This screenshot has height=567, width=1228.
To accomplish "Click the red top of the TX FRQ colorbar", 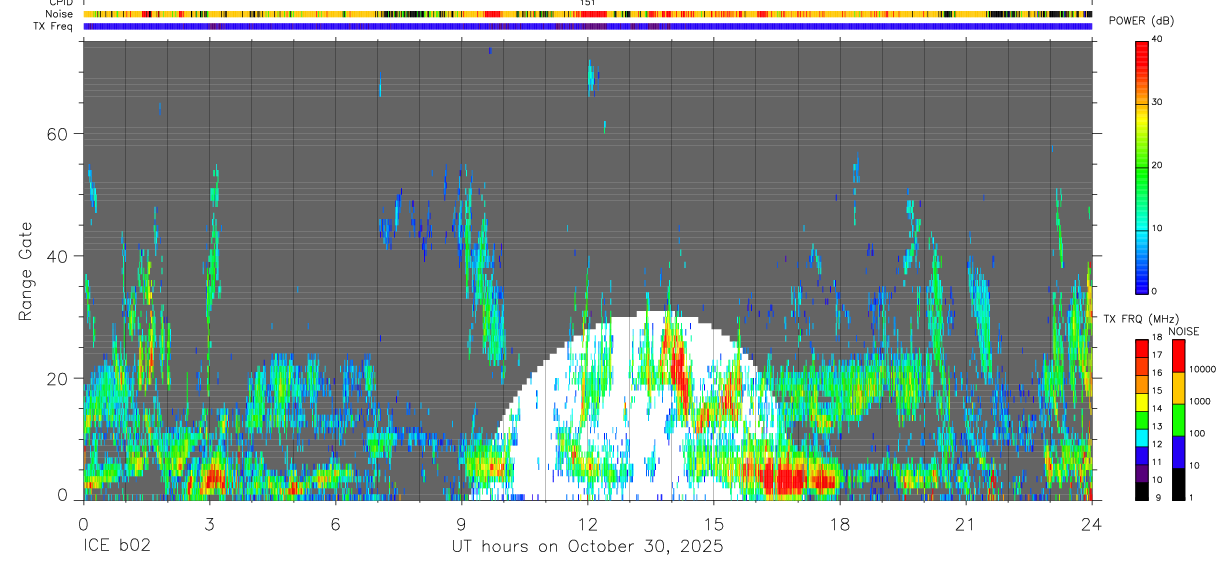I will click(x=1142, y=348).
